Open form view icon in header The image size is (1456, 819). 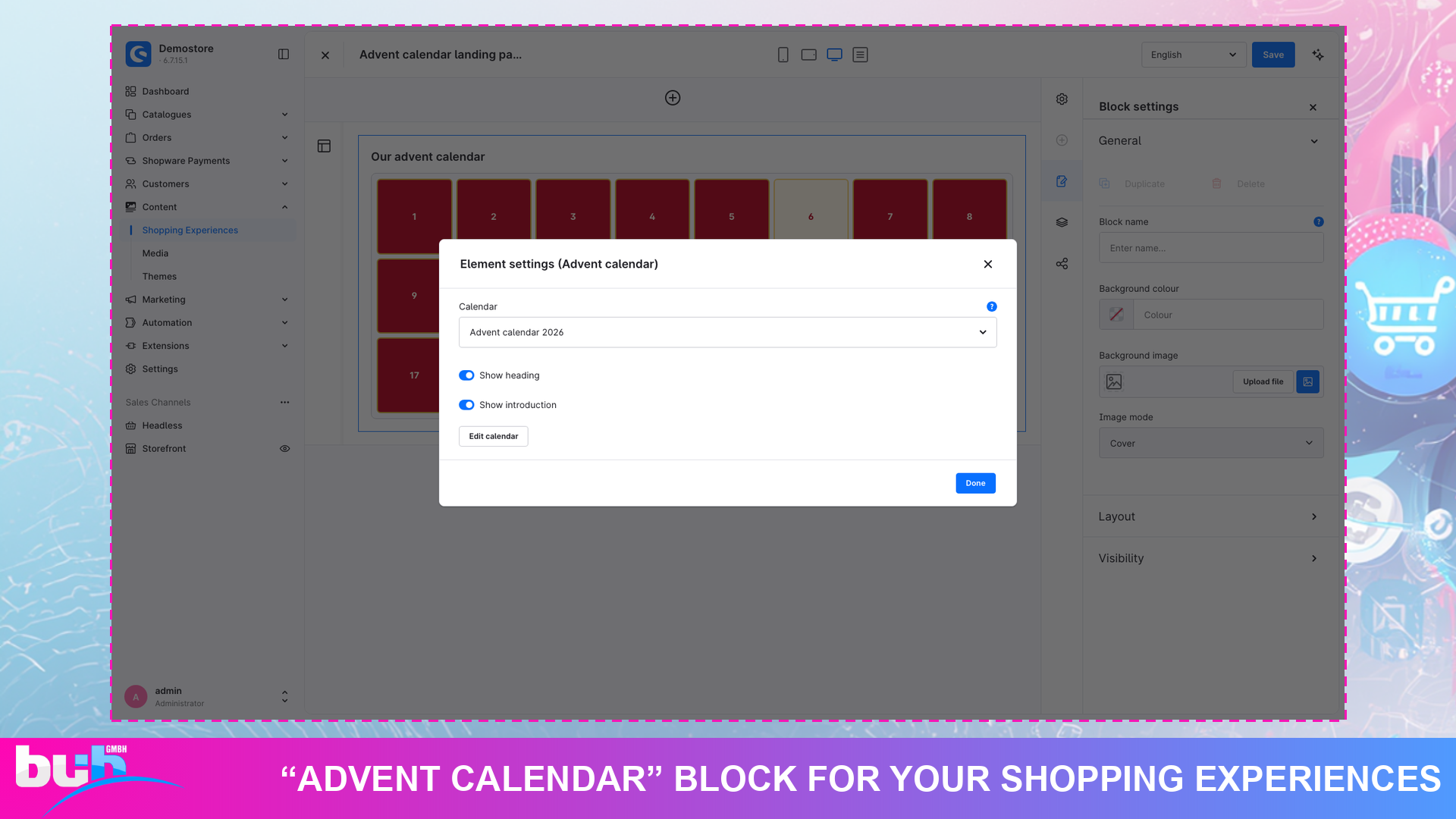(860, 55)
